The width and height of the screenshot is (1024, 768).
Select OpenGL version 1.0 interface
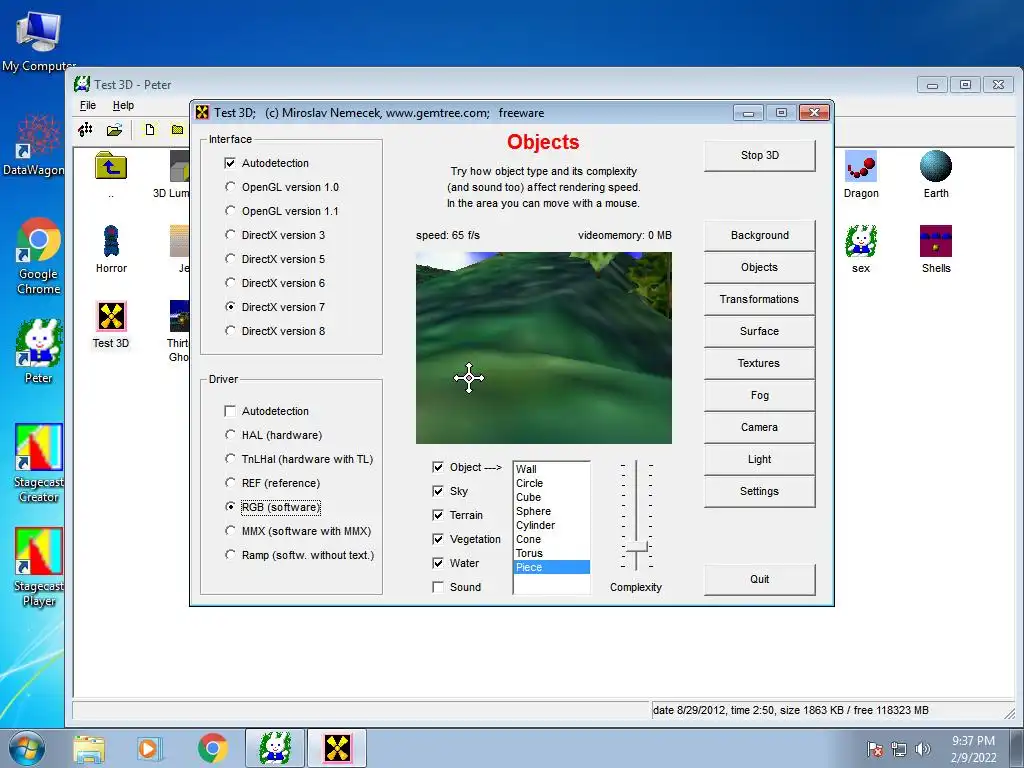click(230, 187)
